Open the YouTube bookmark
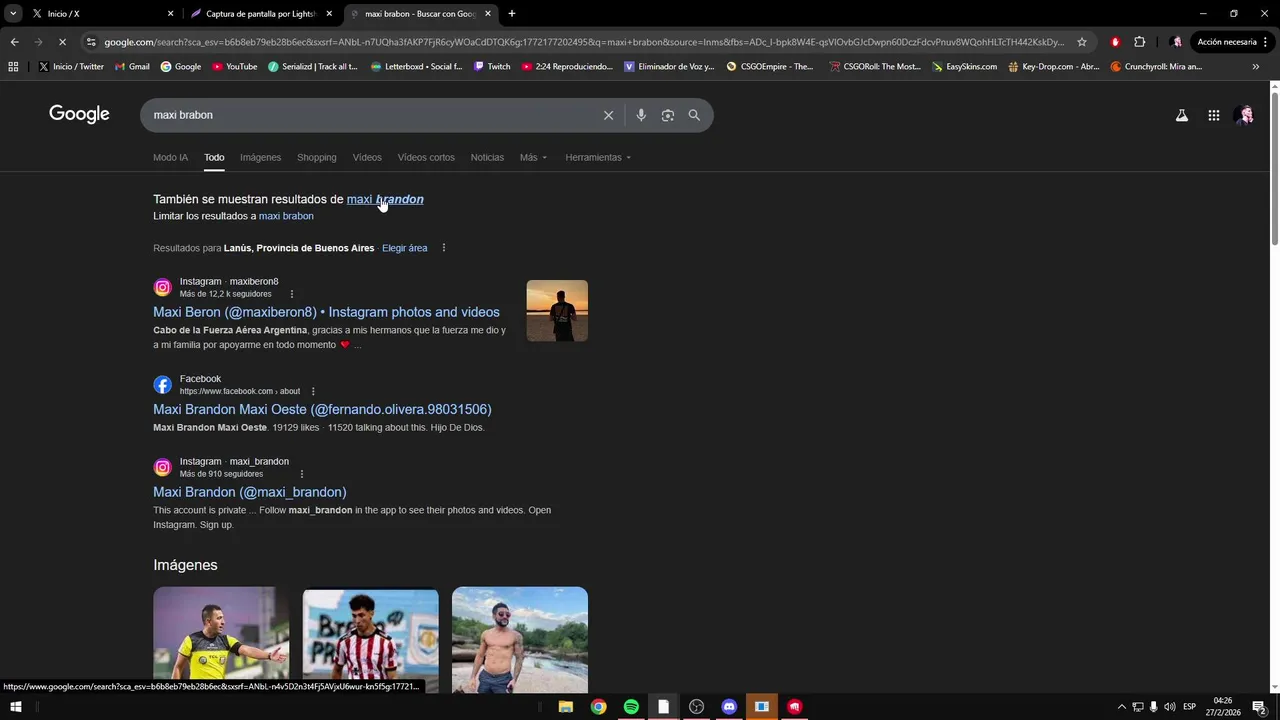The width and height of the screenshot is (1280, 720). tap(234, 67)
